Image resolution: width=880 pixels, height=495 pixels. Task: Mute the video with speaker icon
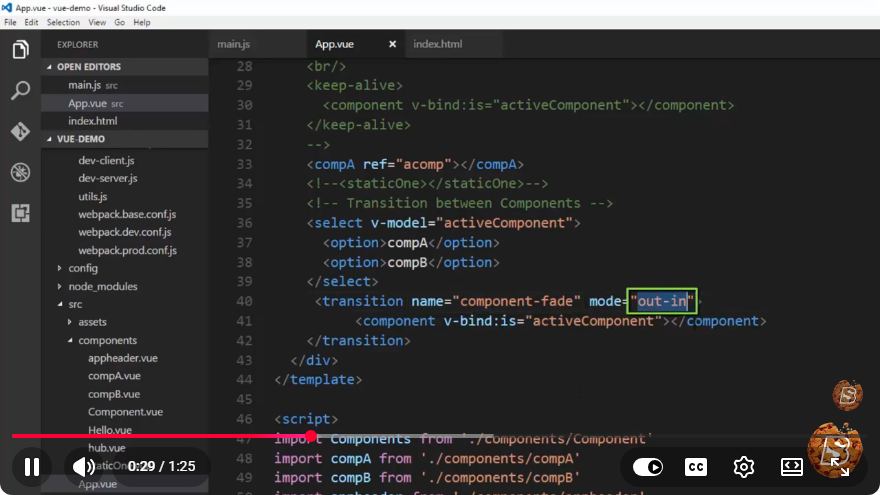84,466
